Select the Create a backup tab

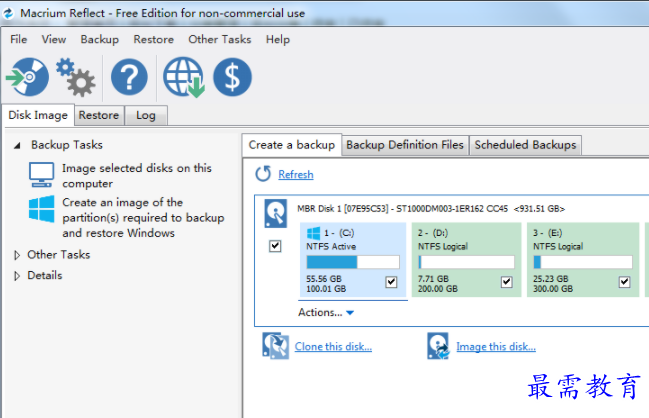[292, 145]
